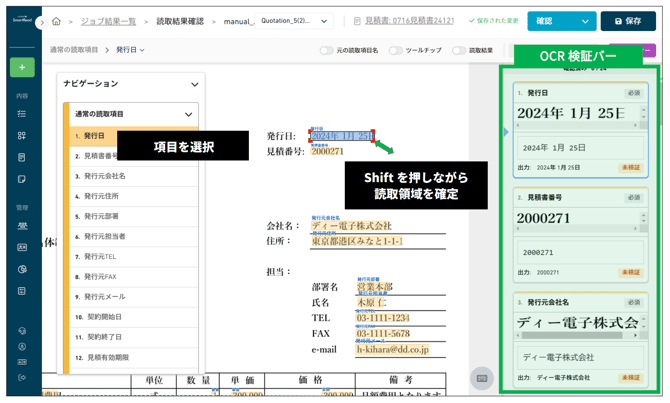670x403 pixels.
Task: Open the list icon at sidebar top
Action: click(x=22, y=114)
